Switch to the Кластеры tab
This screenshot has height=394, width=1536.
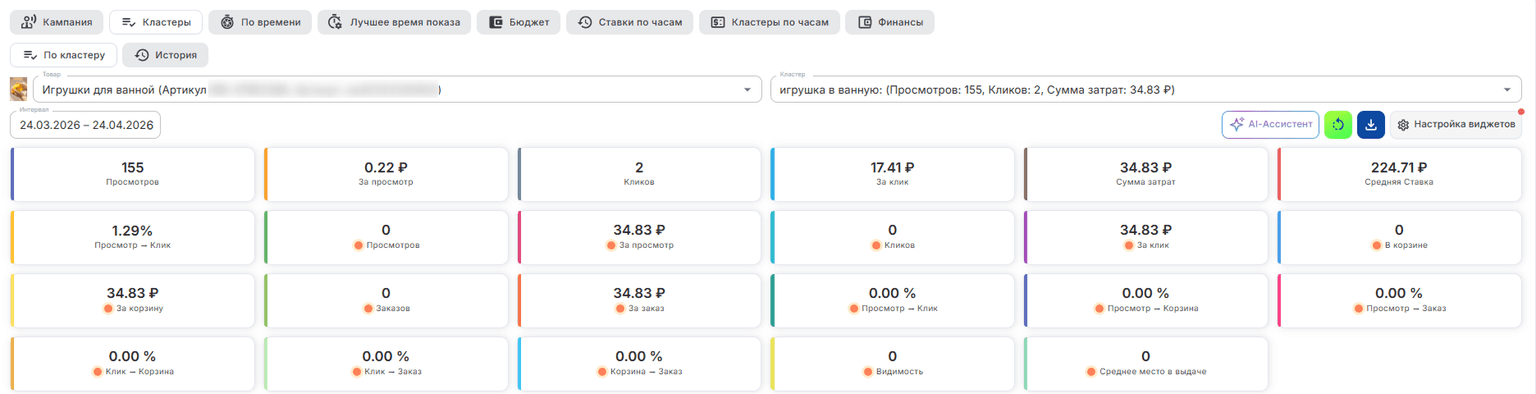tap(156, 22)
